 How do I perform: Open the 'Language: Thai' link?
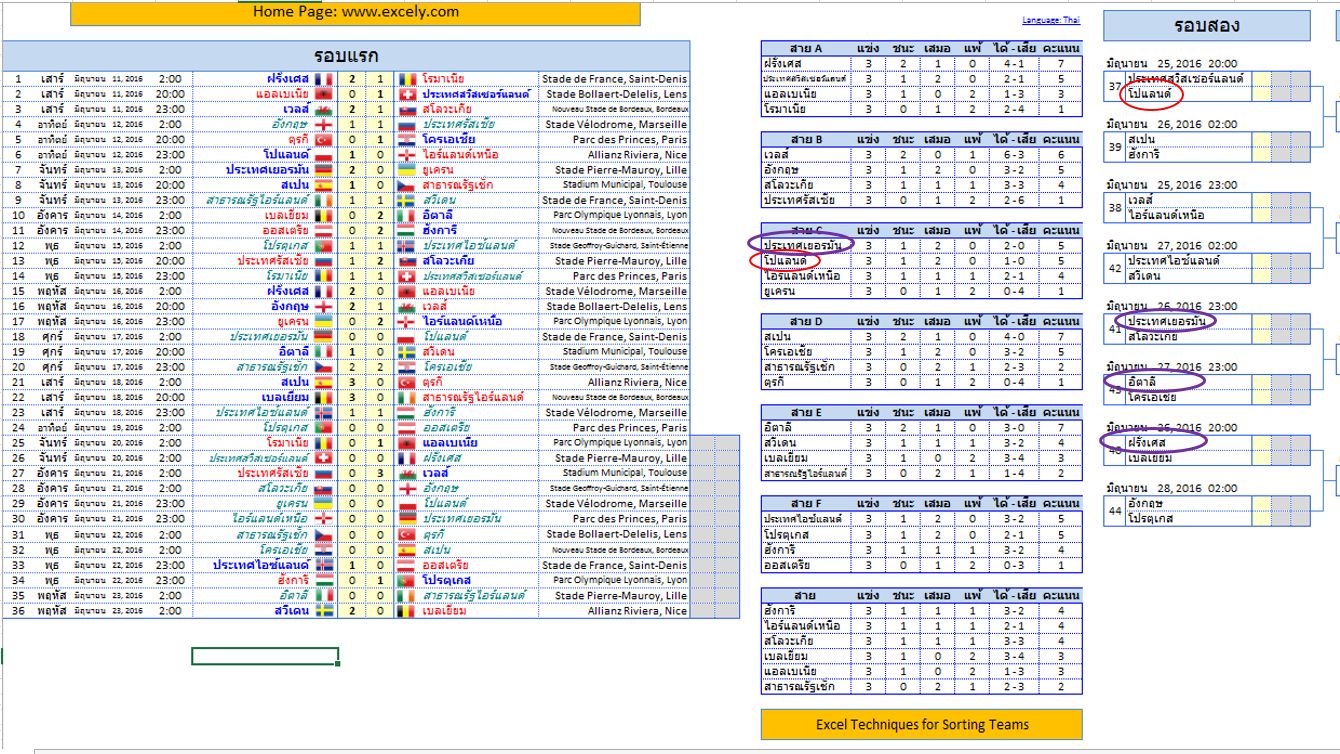click(x=1051, y=20)
